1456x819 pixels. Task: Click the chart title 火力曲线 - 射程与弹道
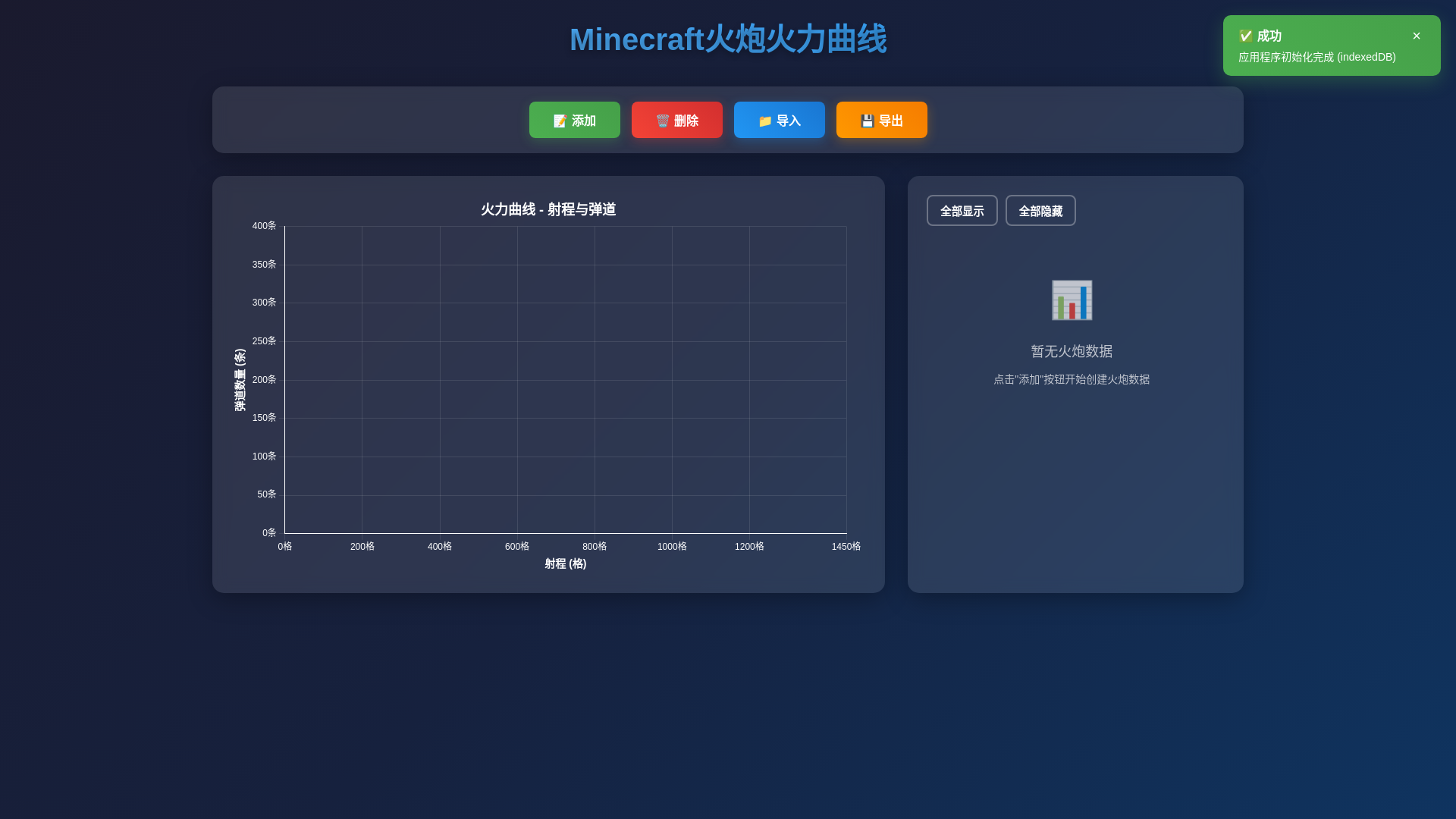(548, 209)
